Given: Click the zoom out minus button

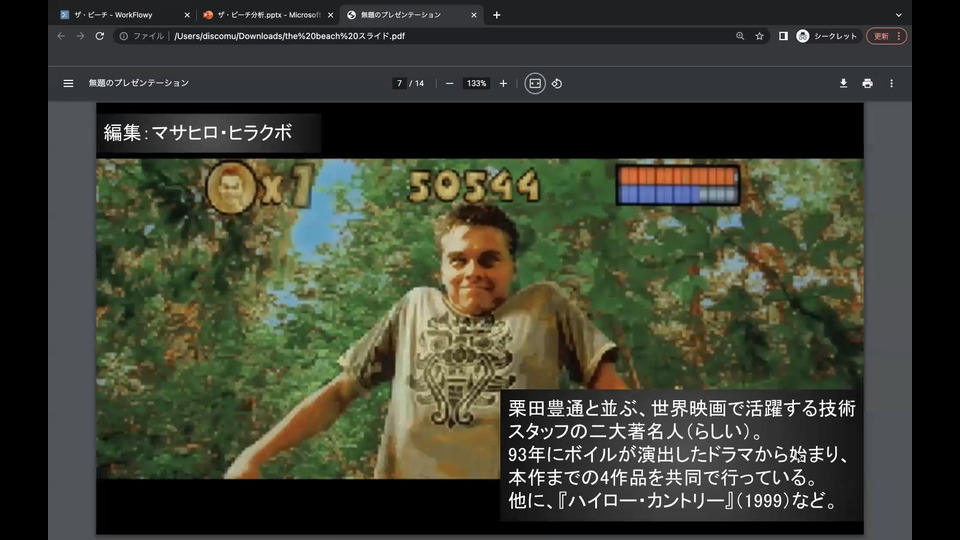Looking at the screenshot, I should click(449, 83).
